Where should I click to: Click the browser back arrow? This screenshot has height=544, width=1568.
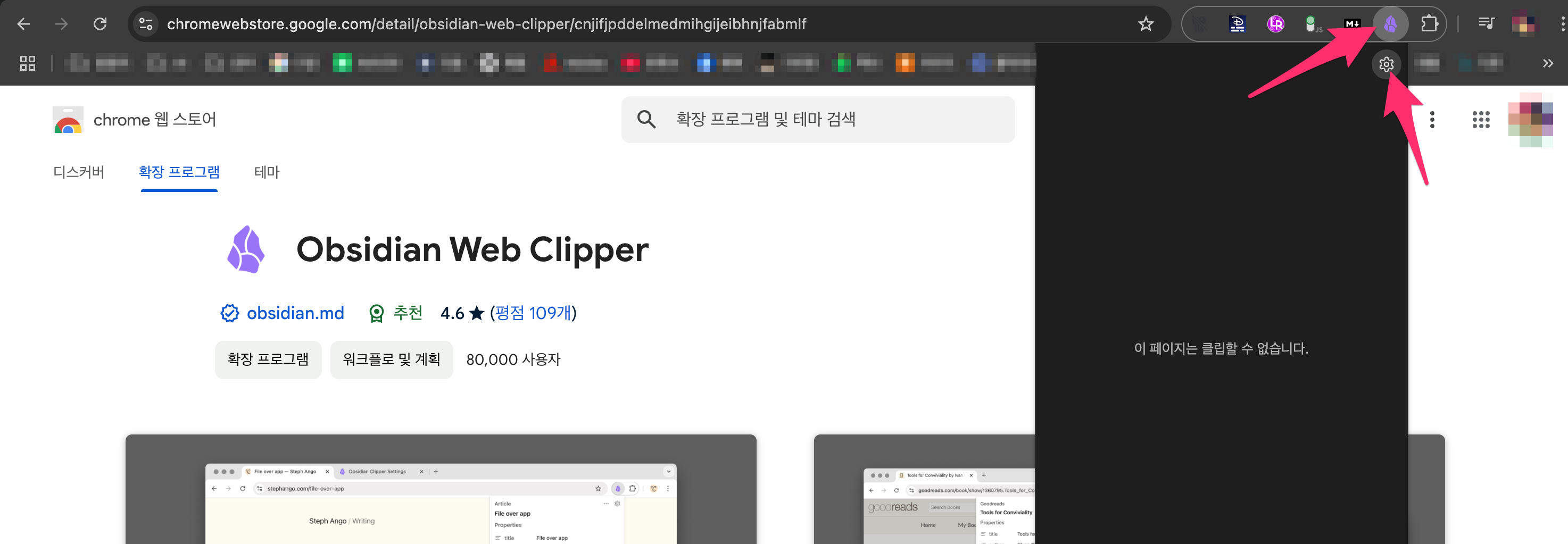[x=23, y=24]
